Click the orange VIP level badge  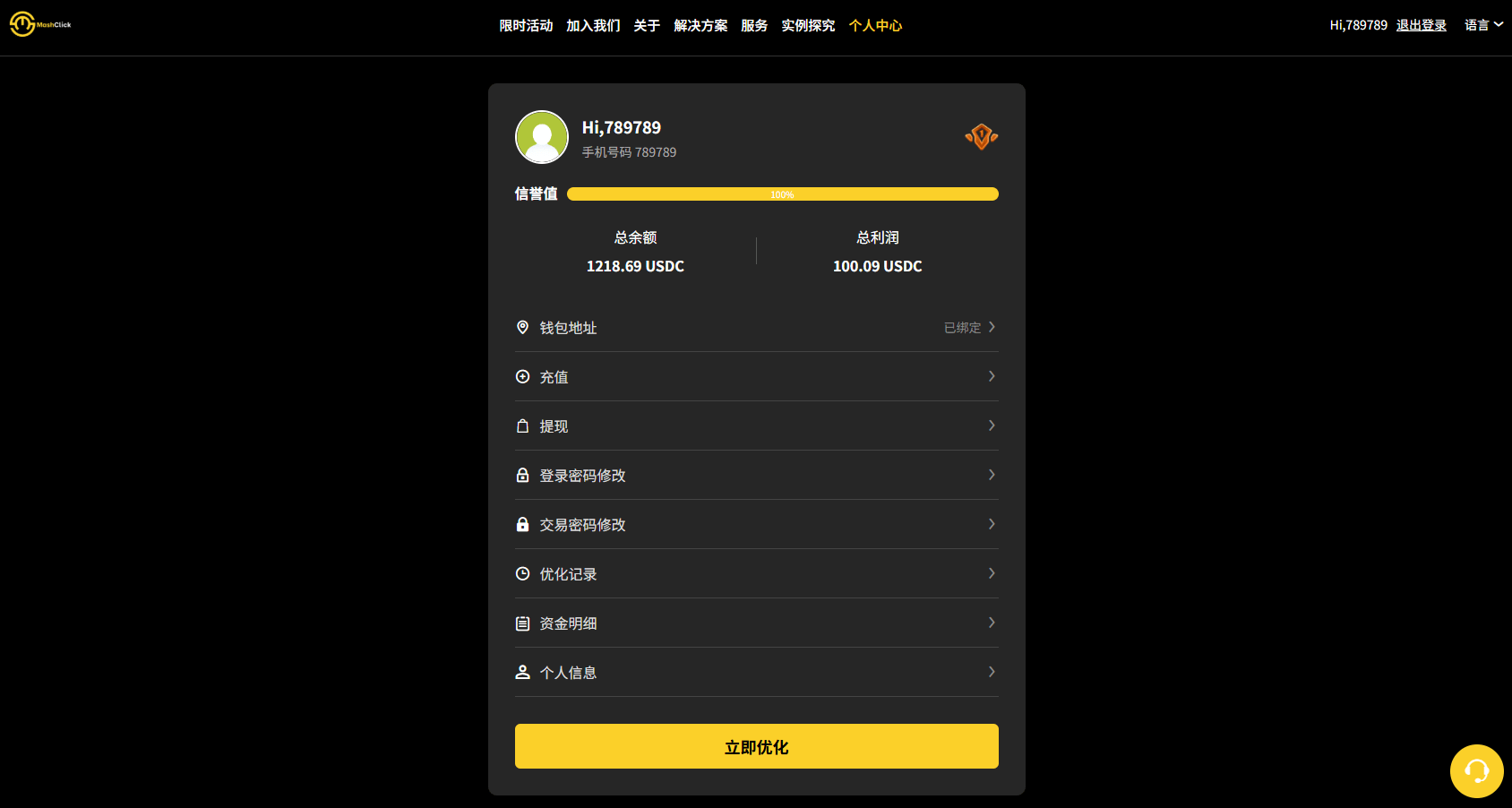[x=981, y=136]
